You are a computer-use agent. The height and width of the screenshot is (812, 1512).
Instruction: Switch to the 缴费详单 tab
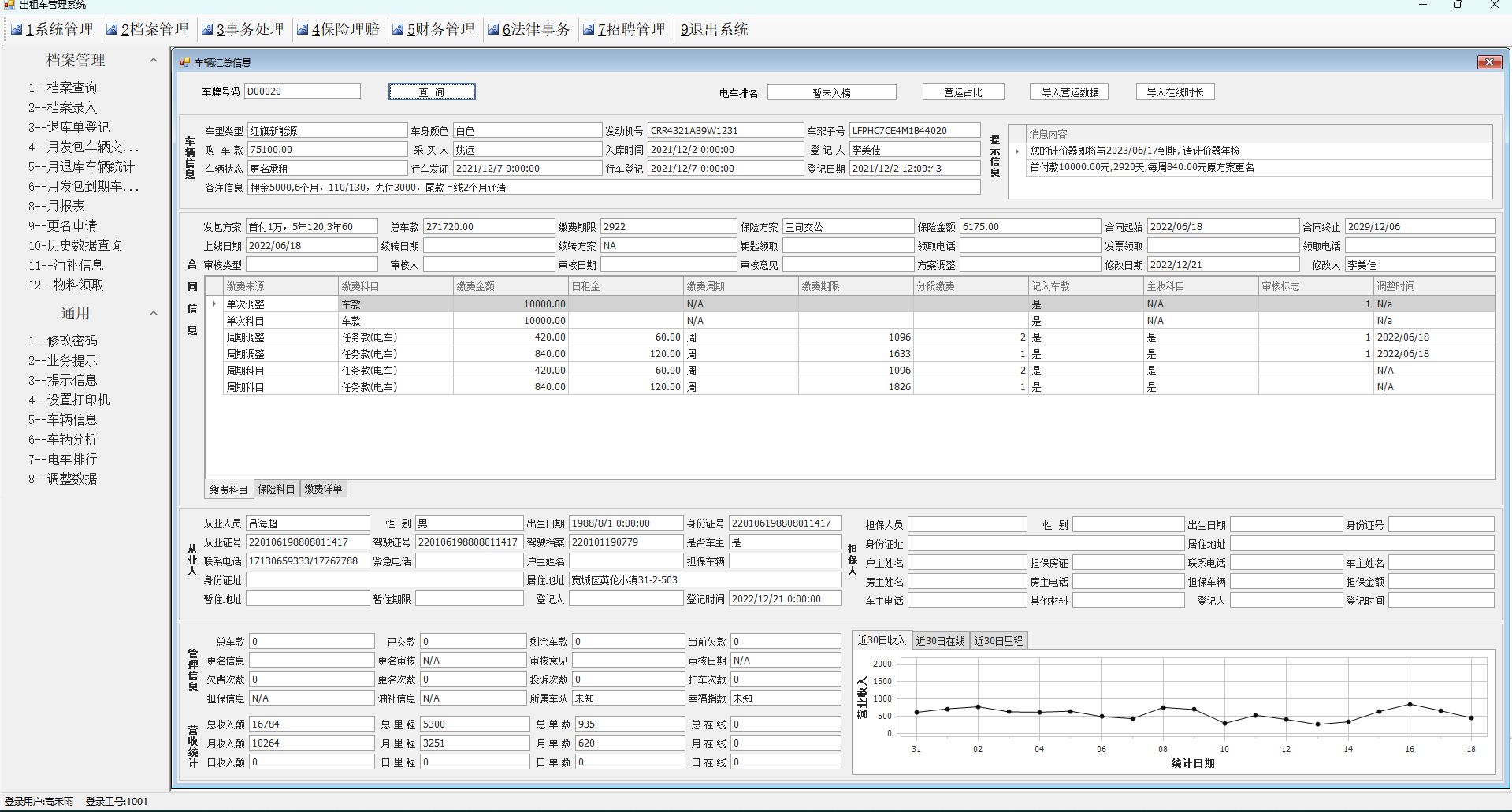pos(323,489)
